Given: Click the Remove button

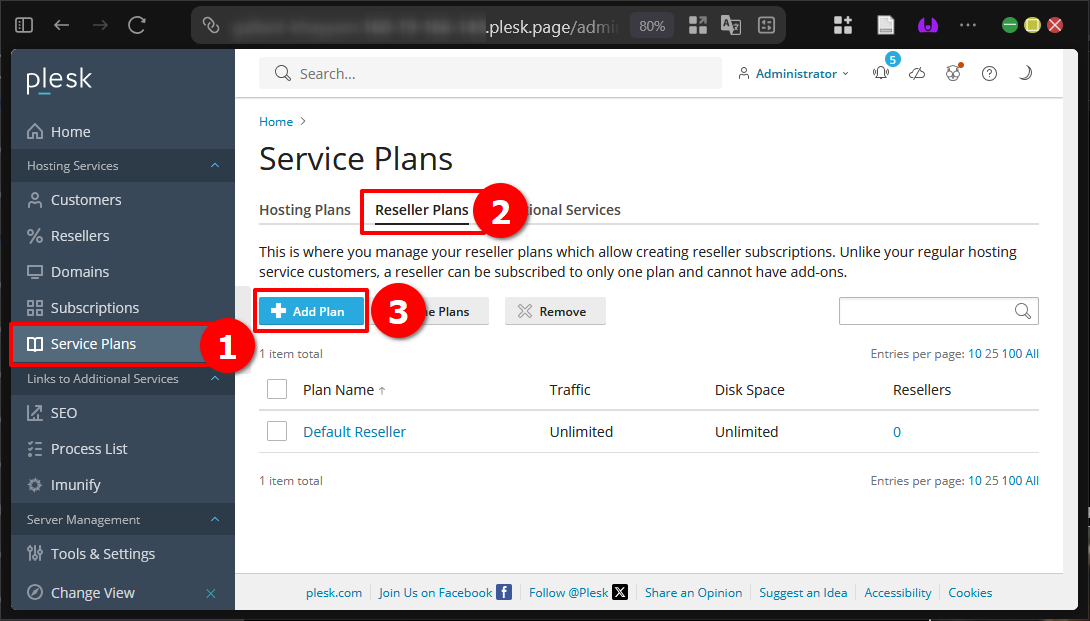Looking at the screenshot, I should 555,312.
